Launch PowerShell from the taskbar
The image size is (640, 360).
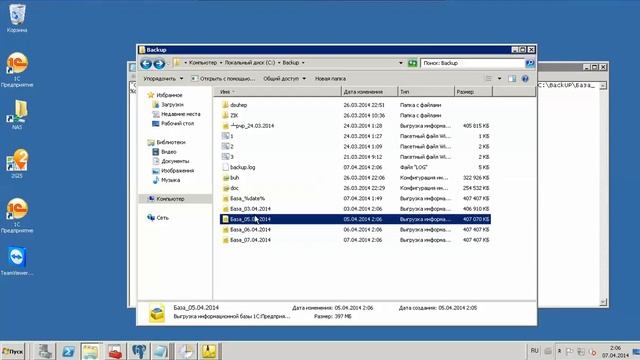point(68,351)
